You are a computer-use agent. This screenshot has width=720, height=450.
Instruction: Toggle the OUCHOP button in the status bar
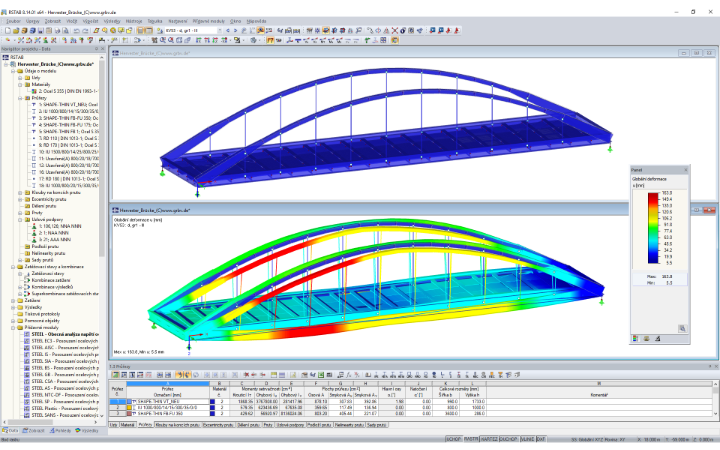pyautogui.click(x=509, y=439)
